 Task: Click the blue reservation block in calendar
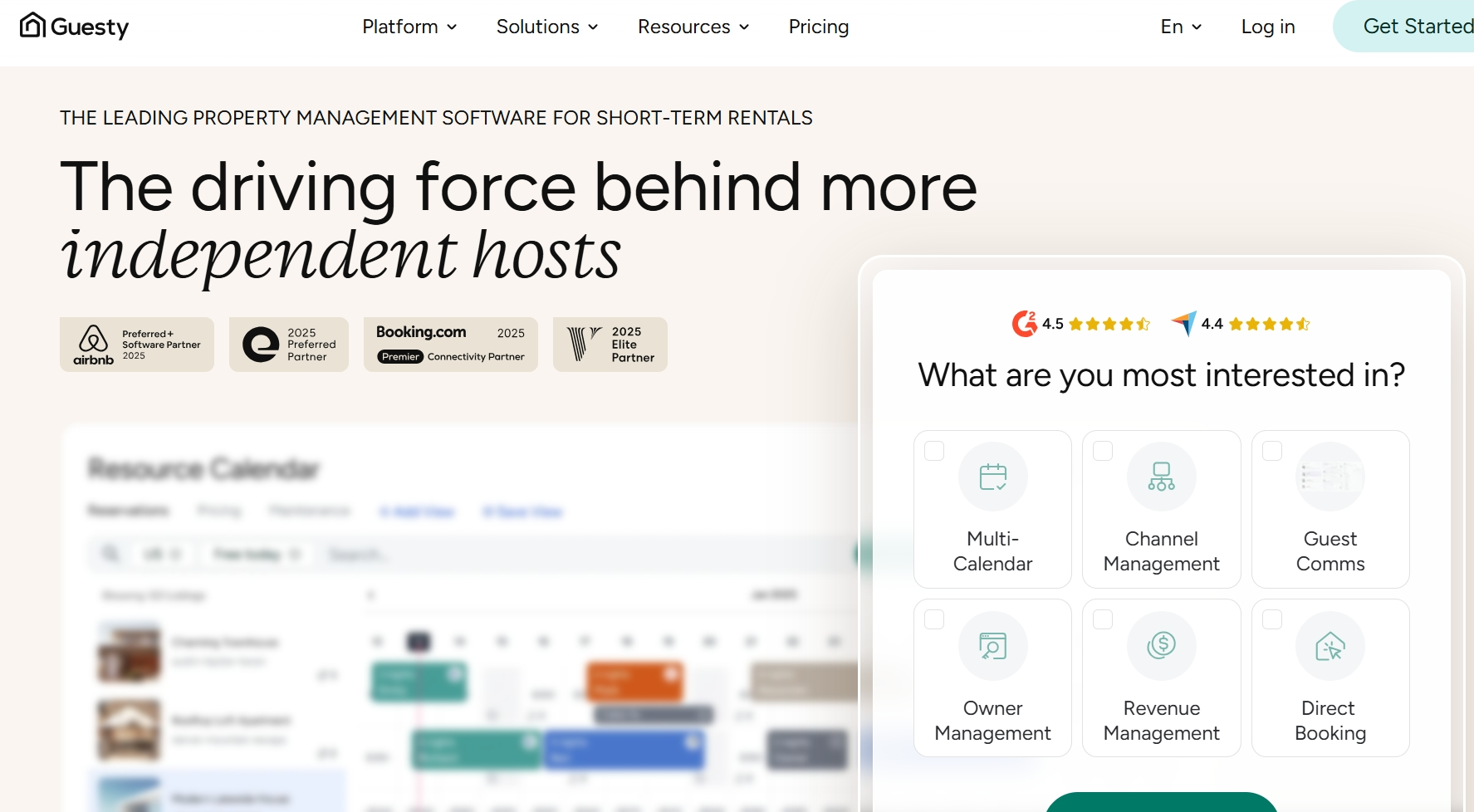point(624,750)
